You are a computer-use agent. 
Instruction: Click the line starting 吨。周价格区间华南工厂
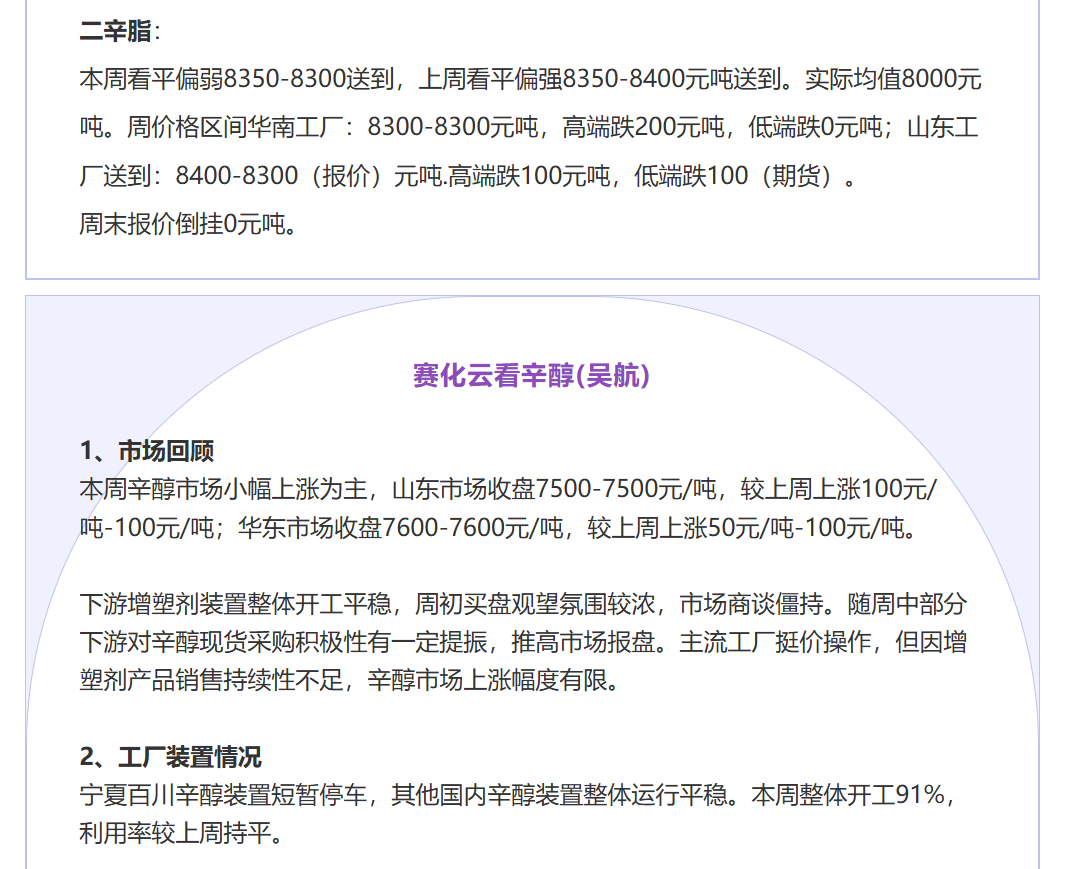coord(529,128)
